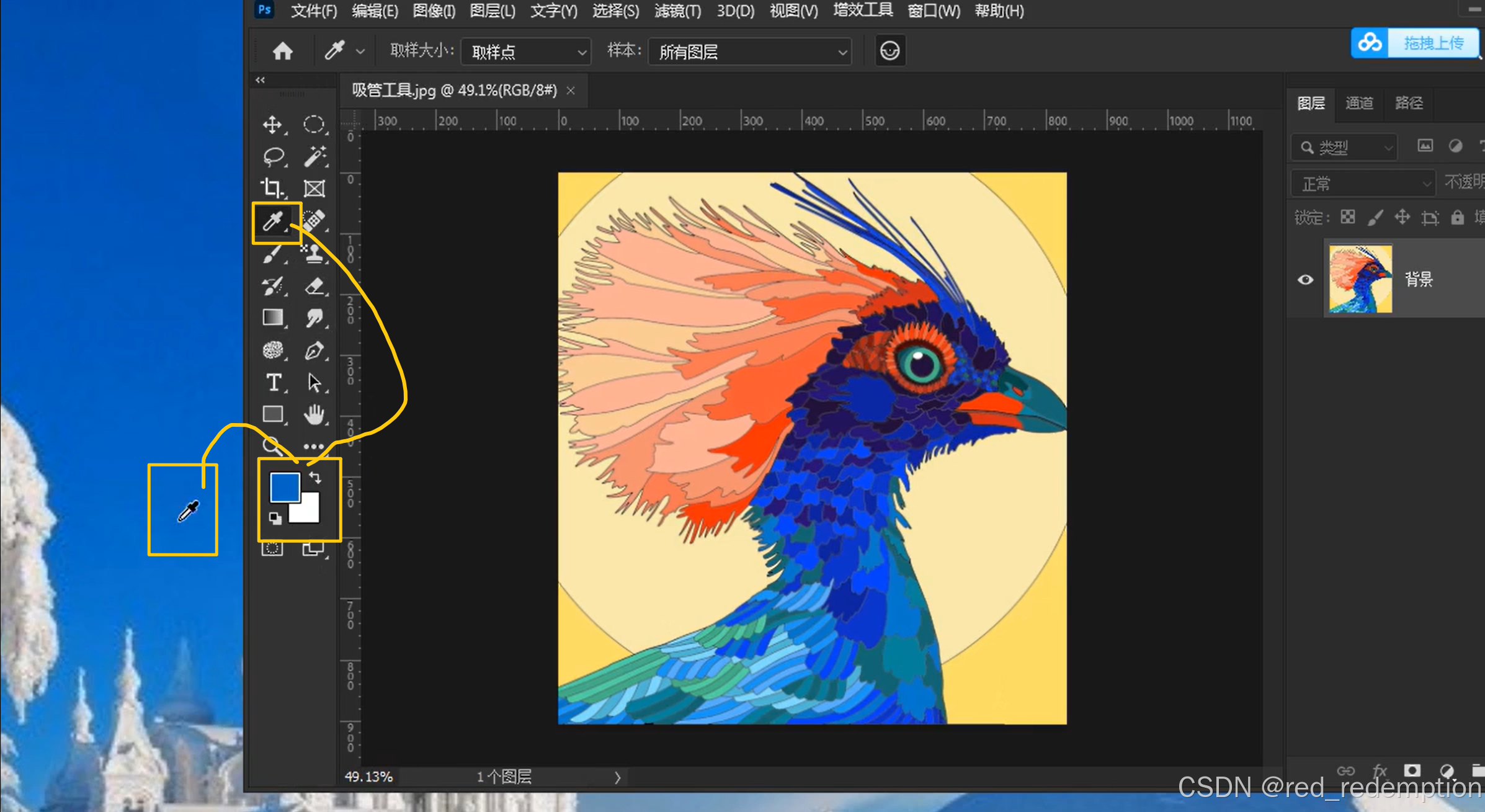Open the layer filter type dropdown

[1344, 148]
